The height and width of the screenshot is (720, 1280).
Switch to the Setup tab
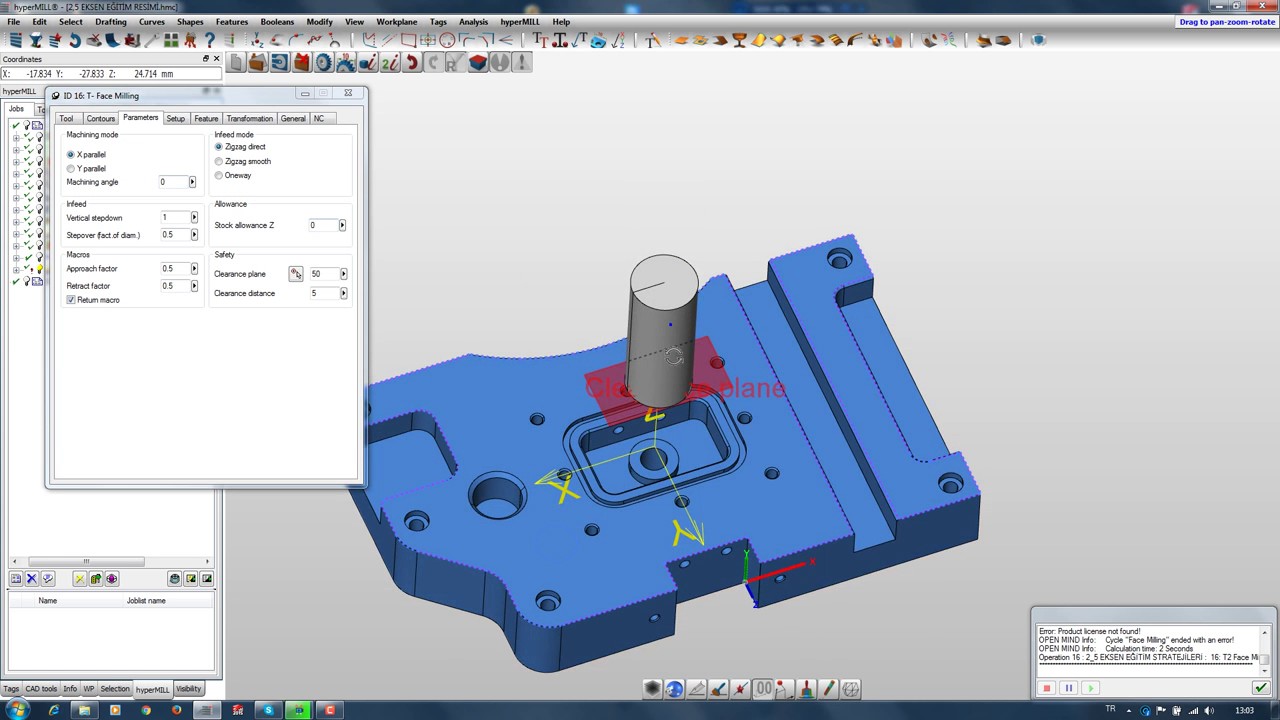pyautogui.click(x=175, y=118)
